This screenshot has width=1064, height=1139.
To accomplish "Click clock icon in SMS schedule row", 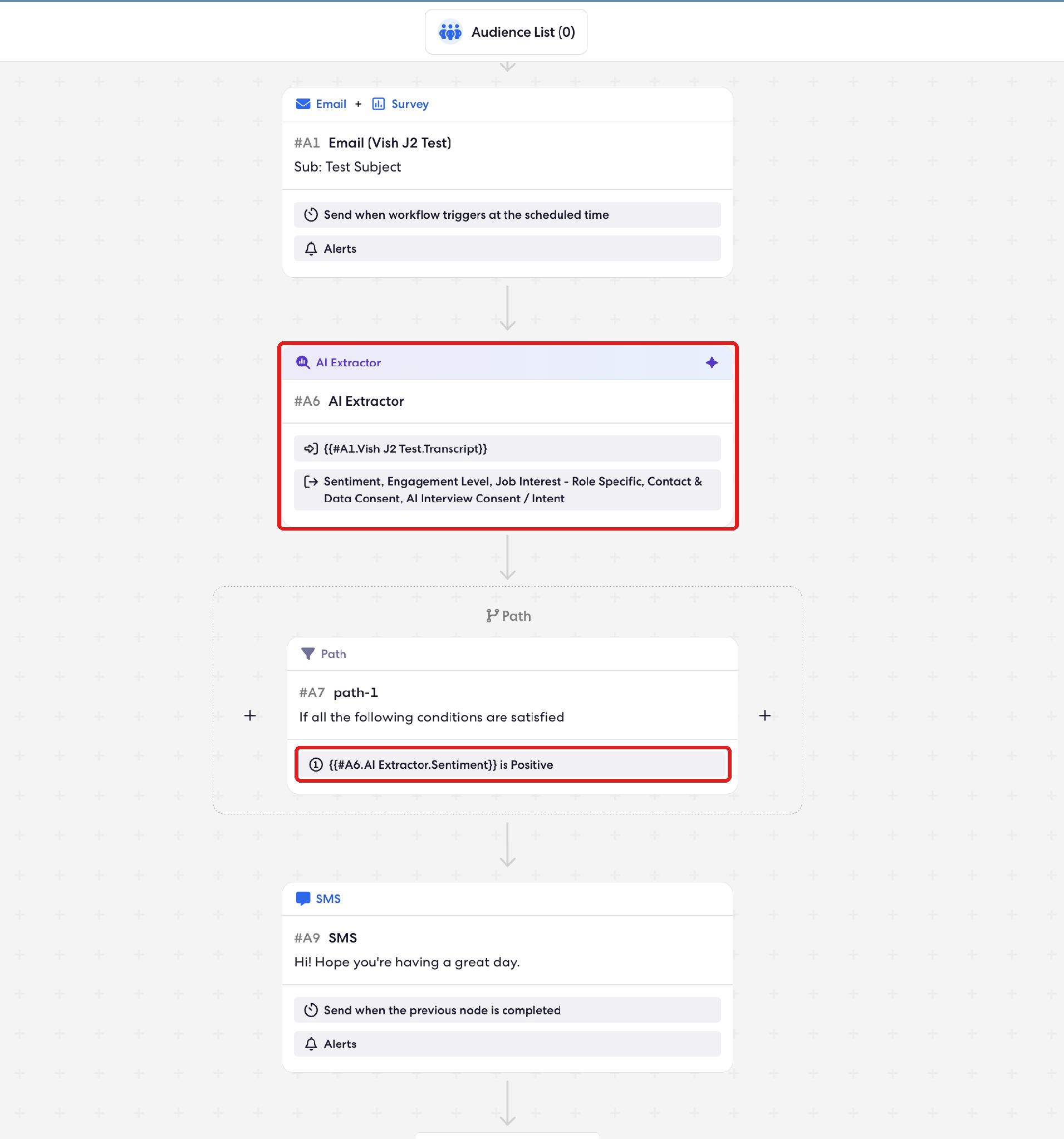I will [311, 1010].
